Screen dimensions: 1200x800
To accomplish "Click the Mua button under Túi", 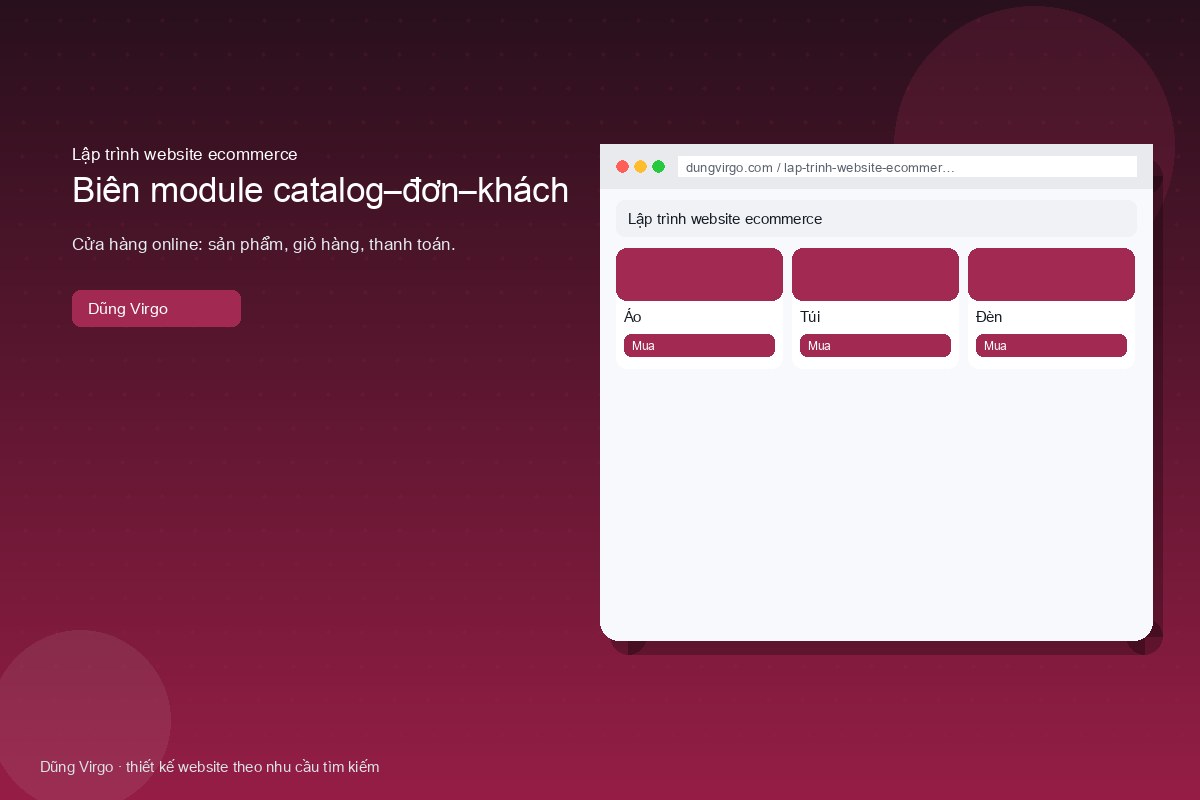I will click(x=875, y=346).
